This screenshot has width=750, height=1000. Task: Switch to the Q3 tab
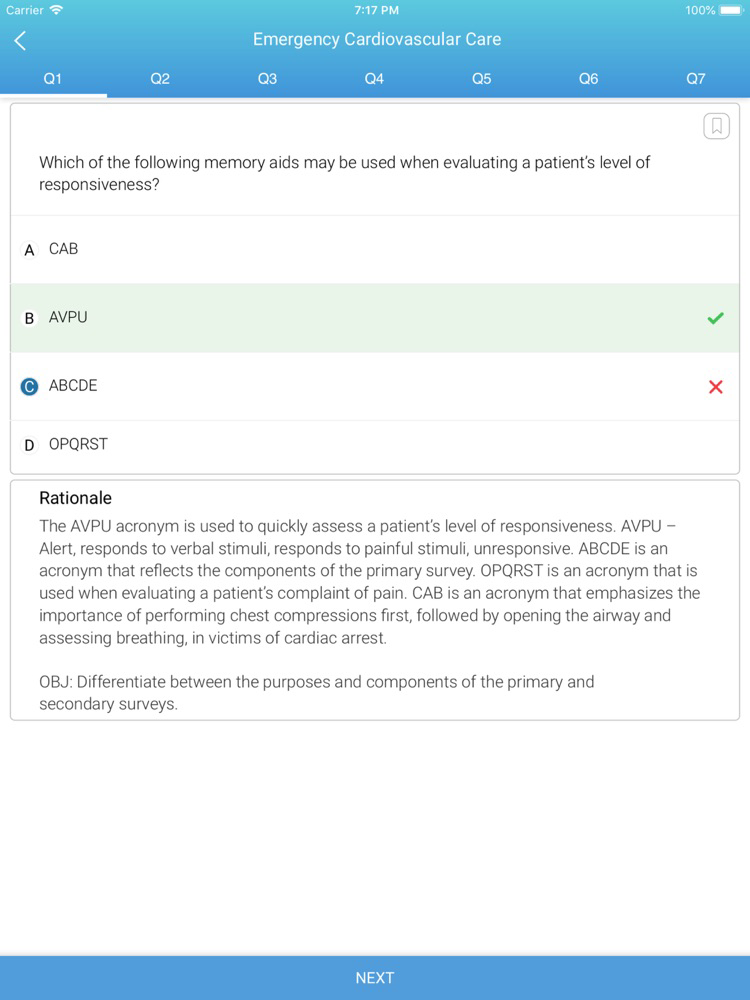pyautogui.click(x=267, y=78)
